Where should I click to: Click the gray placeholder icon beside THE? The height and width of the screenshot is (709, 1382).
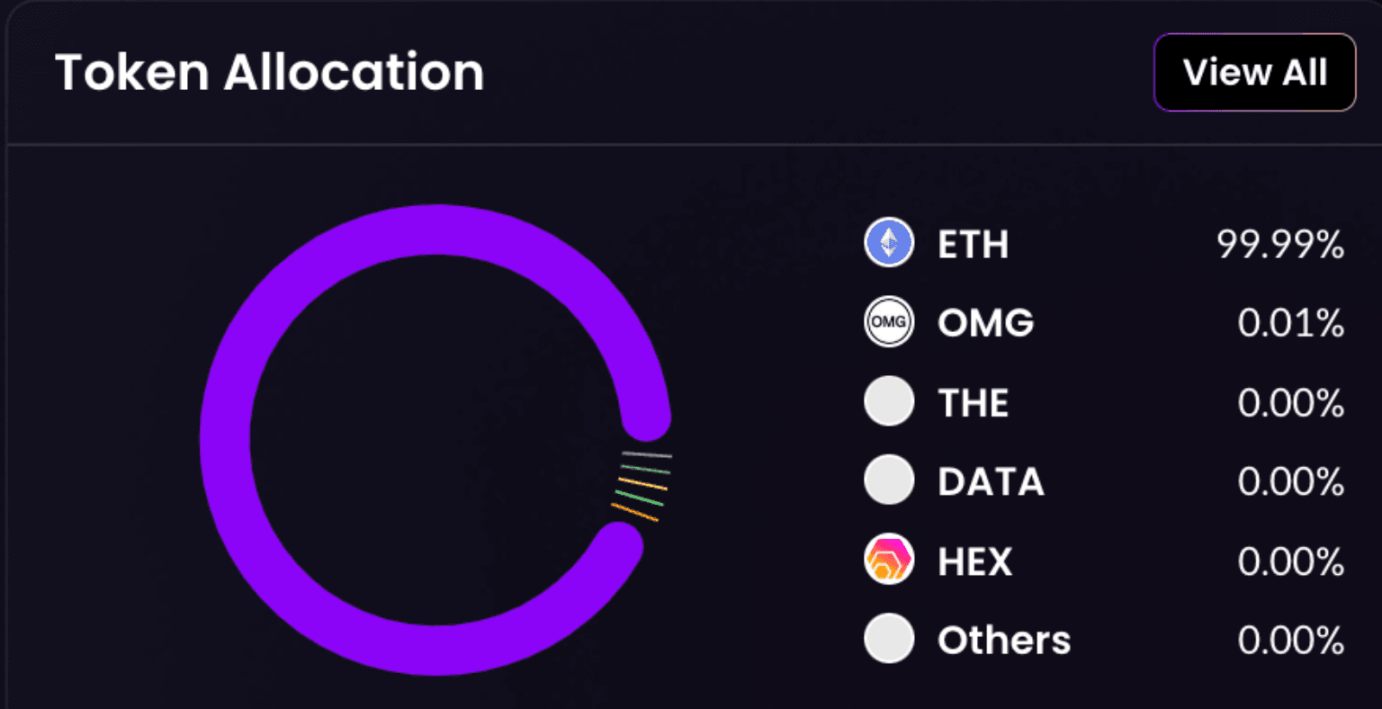pyautogui.click(x=888, y=402)
